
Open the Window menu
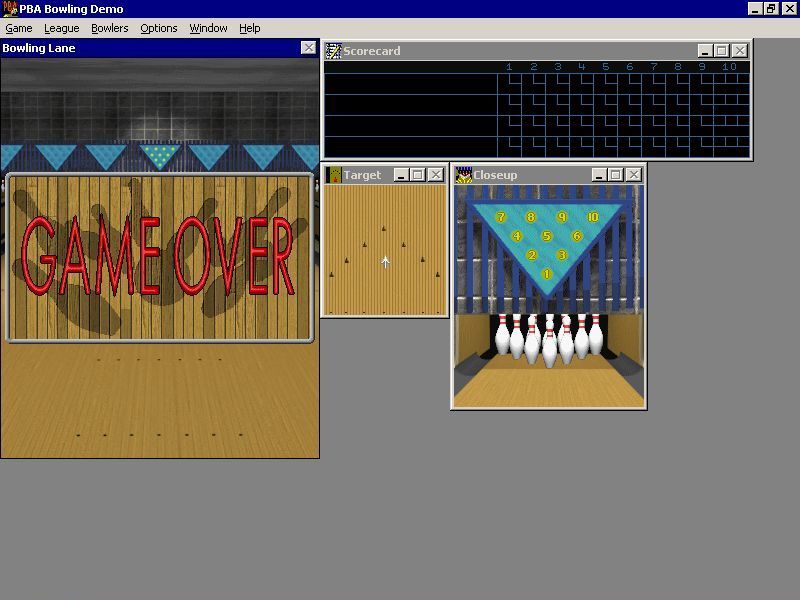pyautogui.click(x=208, y=28)
